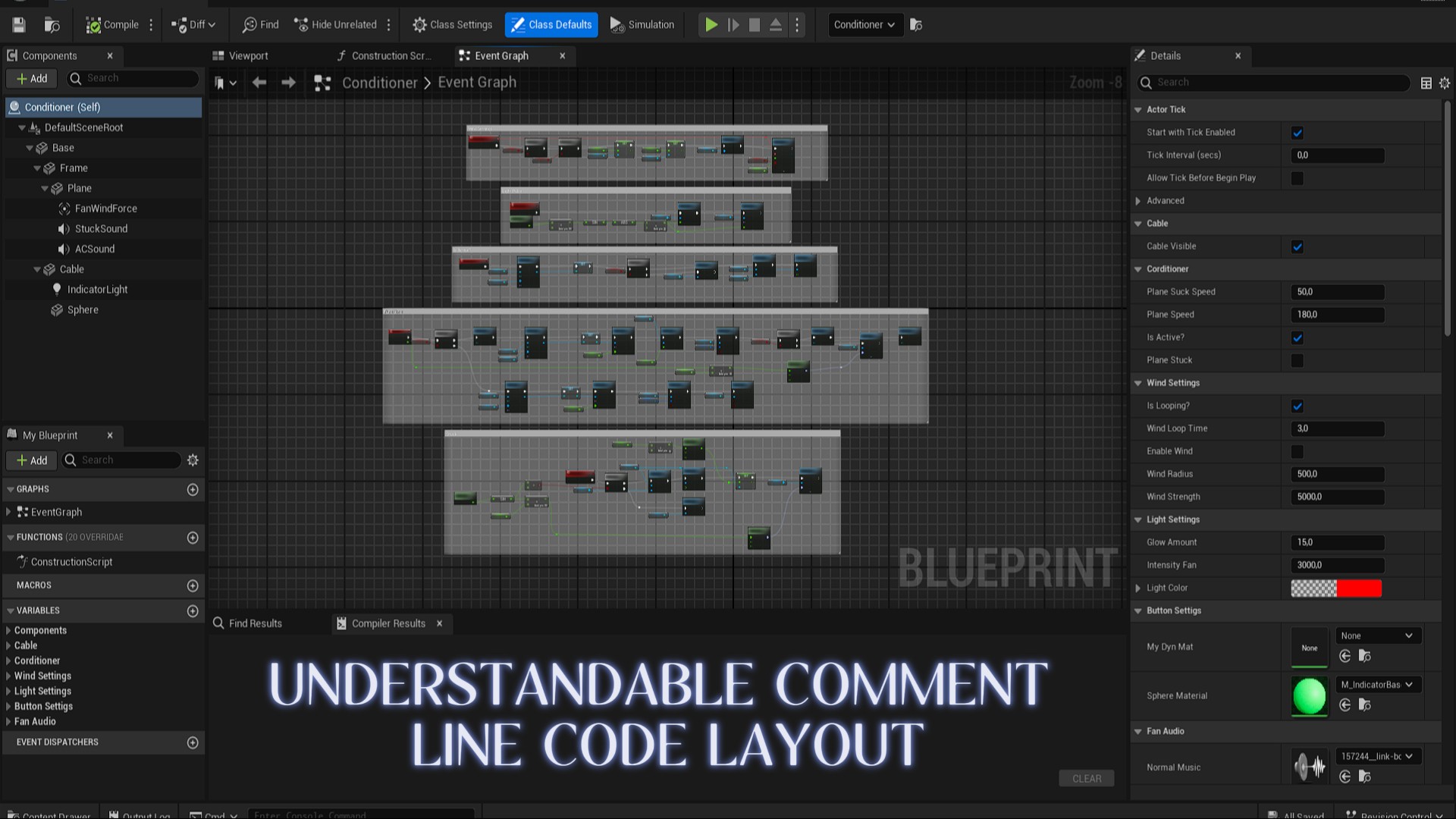The height and width of the screenshot is (819, 1456).
Task: Uncheck the Cable Visible checkbox
Action: pos(1298,246)
